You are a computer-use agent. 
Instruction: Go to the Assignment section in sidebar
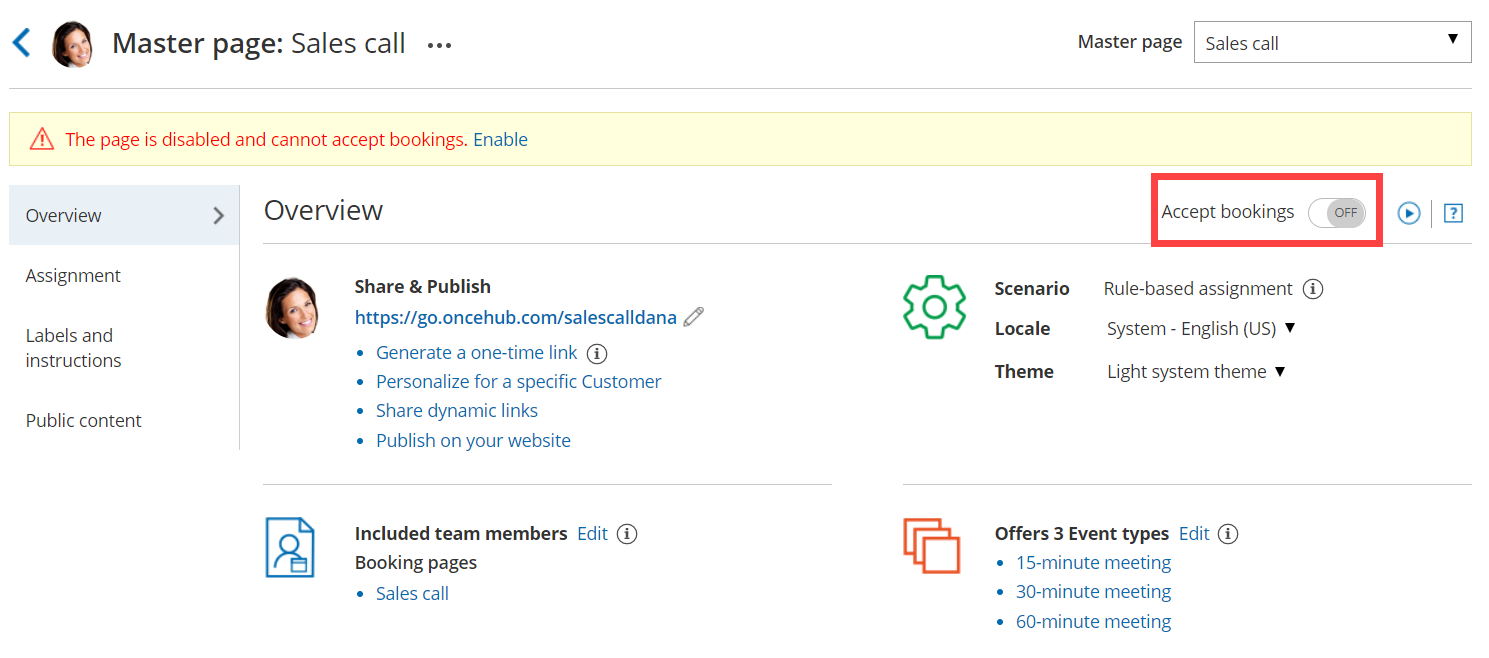(73, 276)
